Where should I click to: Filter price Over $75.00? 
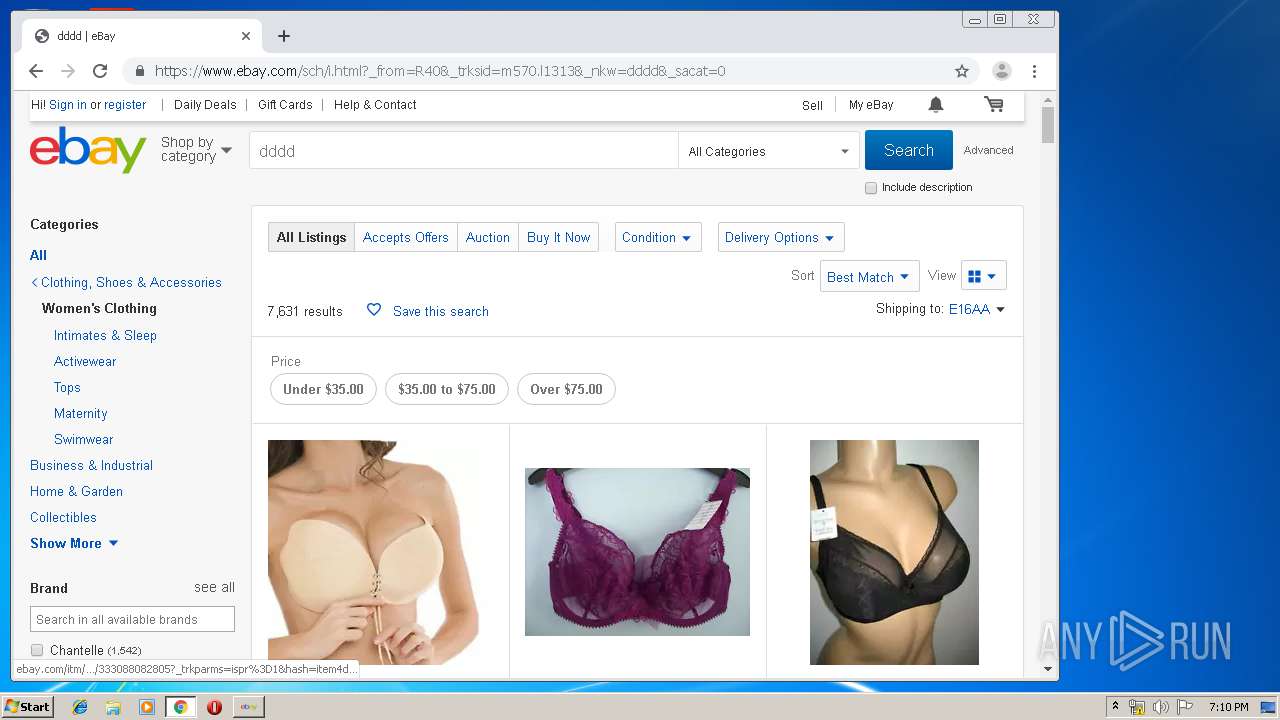566,389
